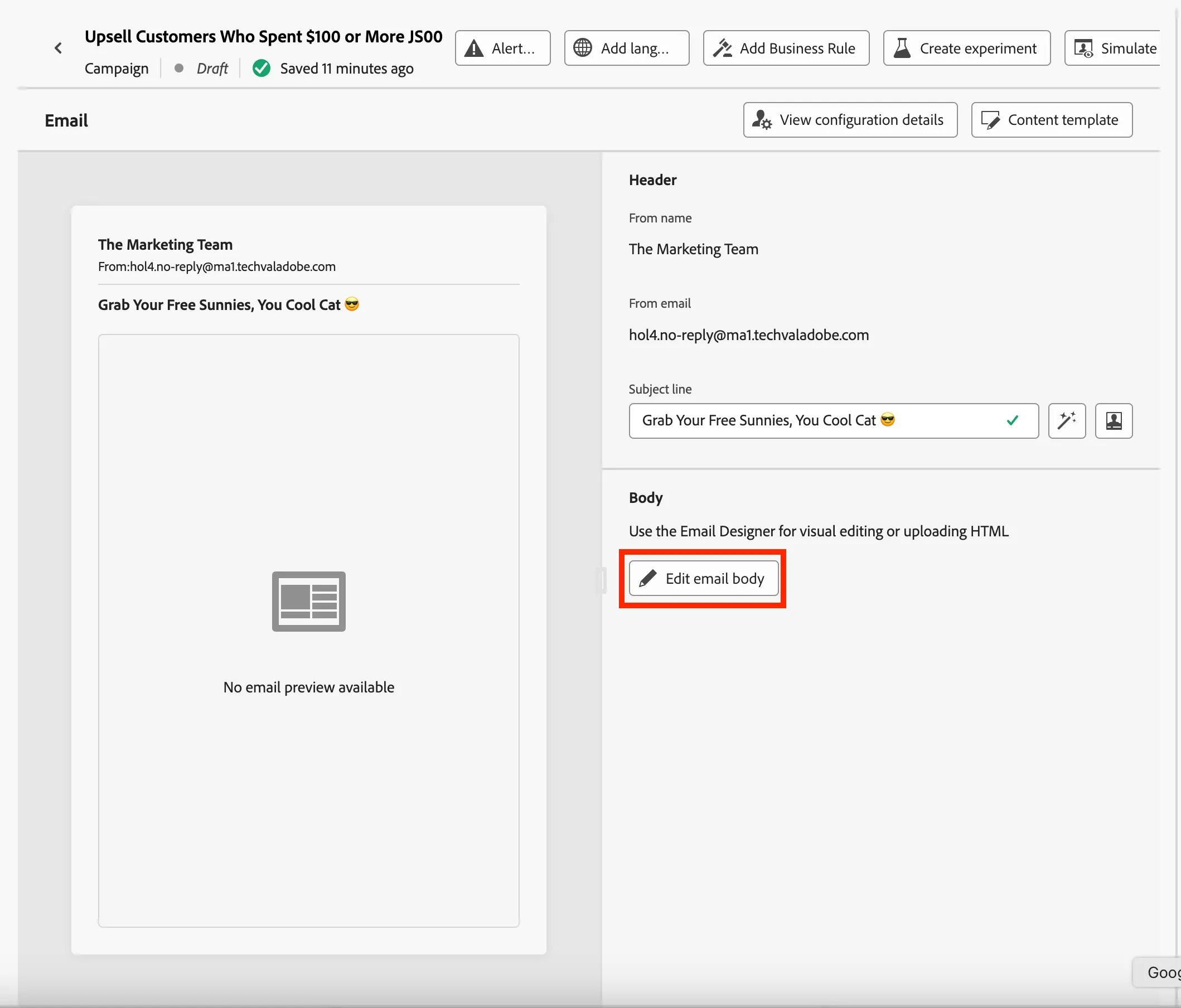Add a Business Rule via gavel button
Screen dimensions: 1181x1008
pyautogui.click(x=786, y=49)
